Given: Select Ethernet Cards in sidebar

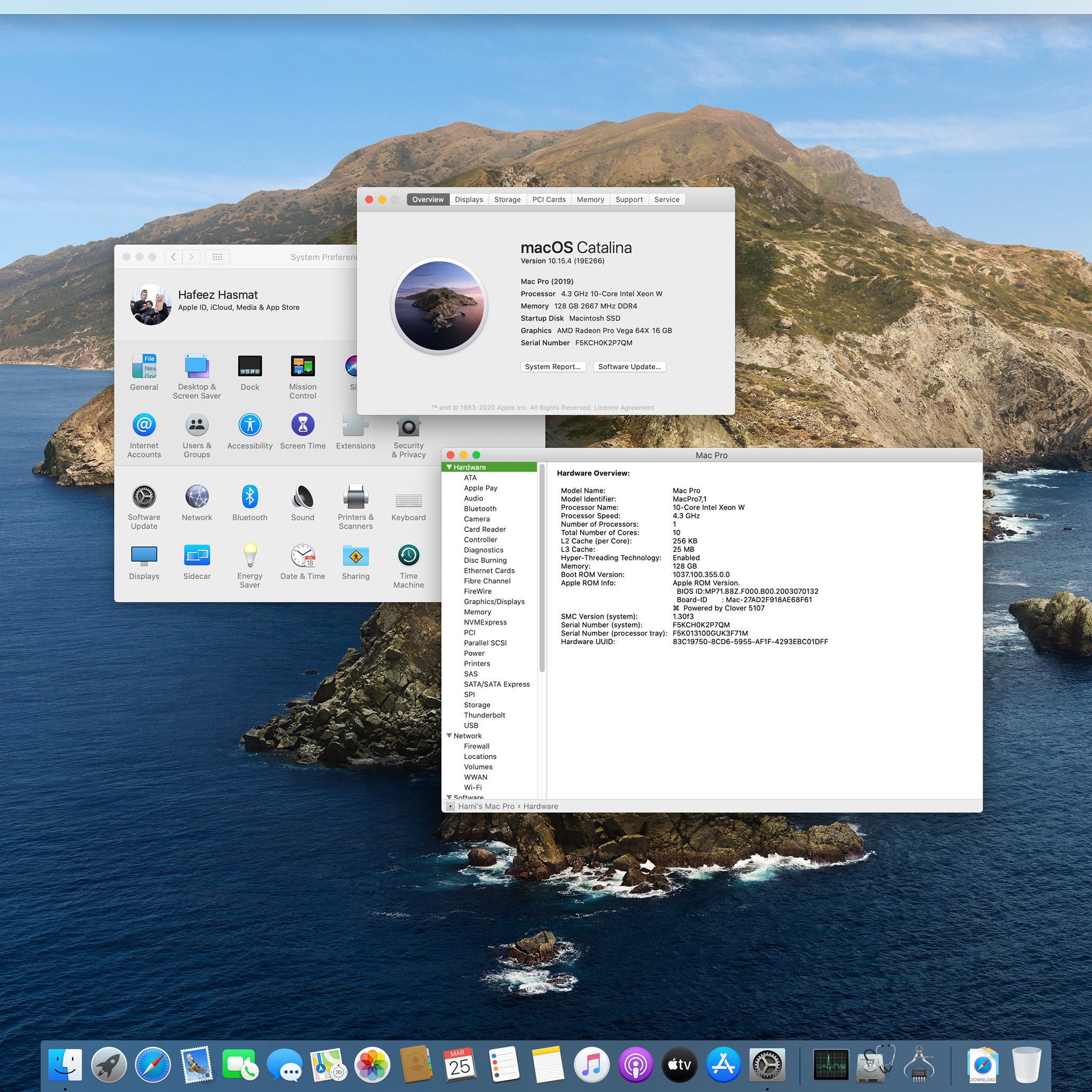Looking at the screenshot, I should (x=489, y=571).
